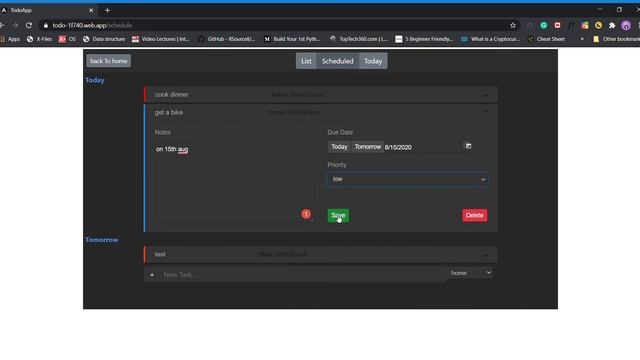Open the GitHub bookmark
The height and width of the screenshot is (360, 640).
227,39
